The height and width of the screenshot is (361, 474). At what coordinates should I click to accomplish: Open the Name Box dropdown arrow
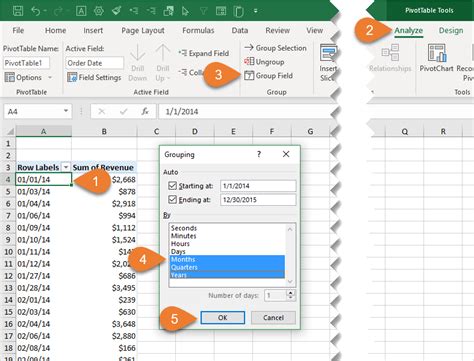[x=66, y=111]
